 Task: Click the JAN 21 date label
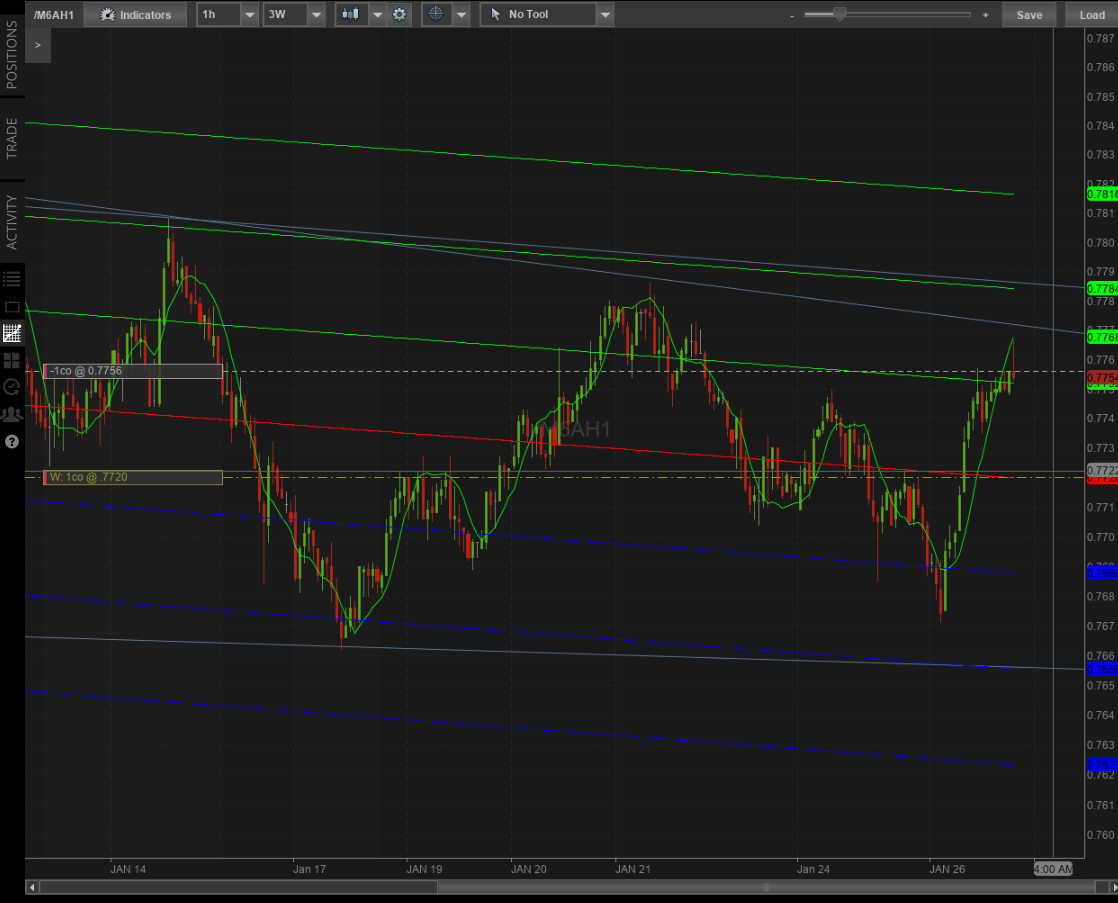click(633, 869)
